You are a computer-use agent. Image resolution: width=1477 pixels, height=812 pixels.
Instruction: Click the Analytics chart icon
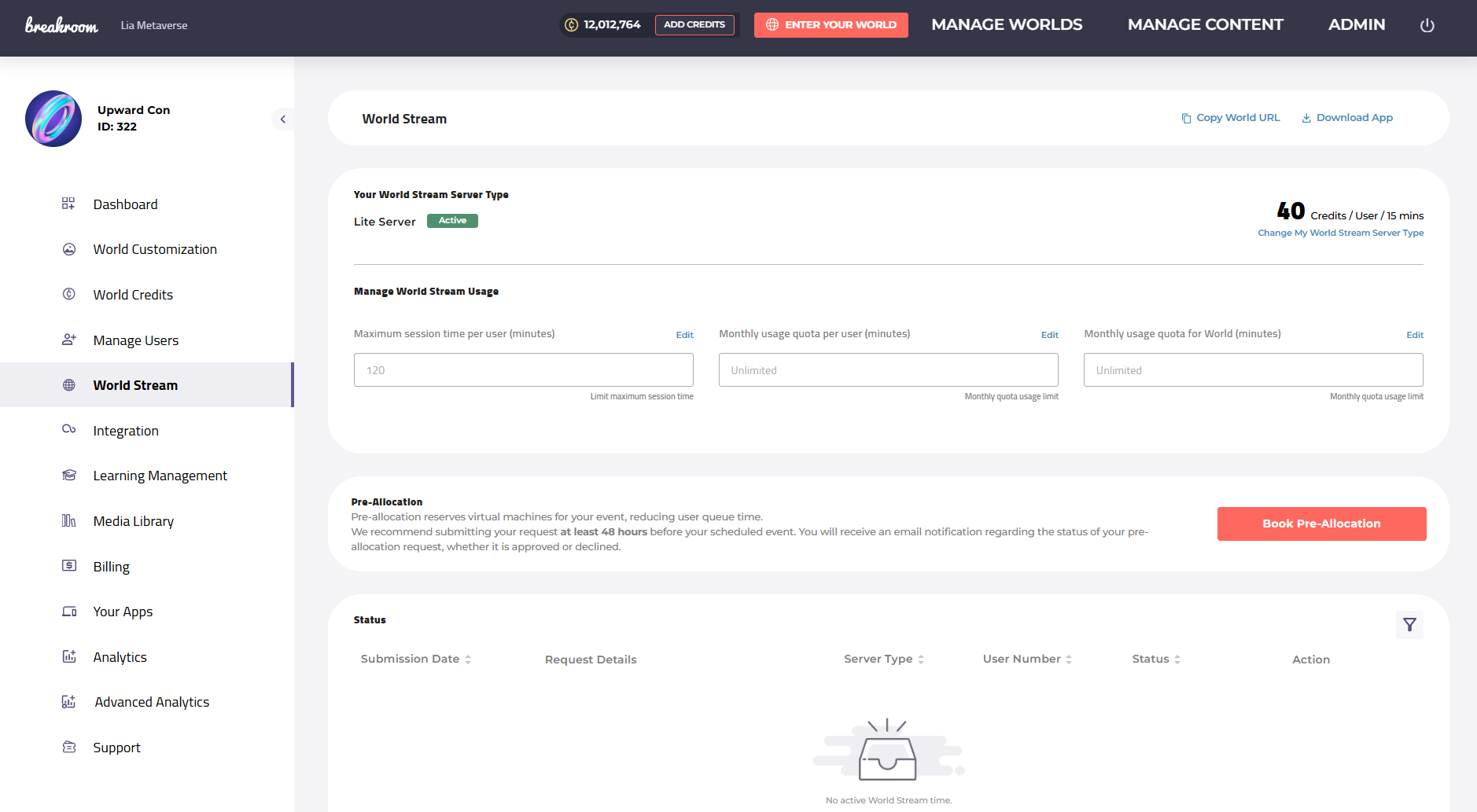(69, 656)
